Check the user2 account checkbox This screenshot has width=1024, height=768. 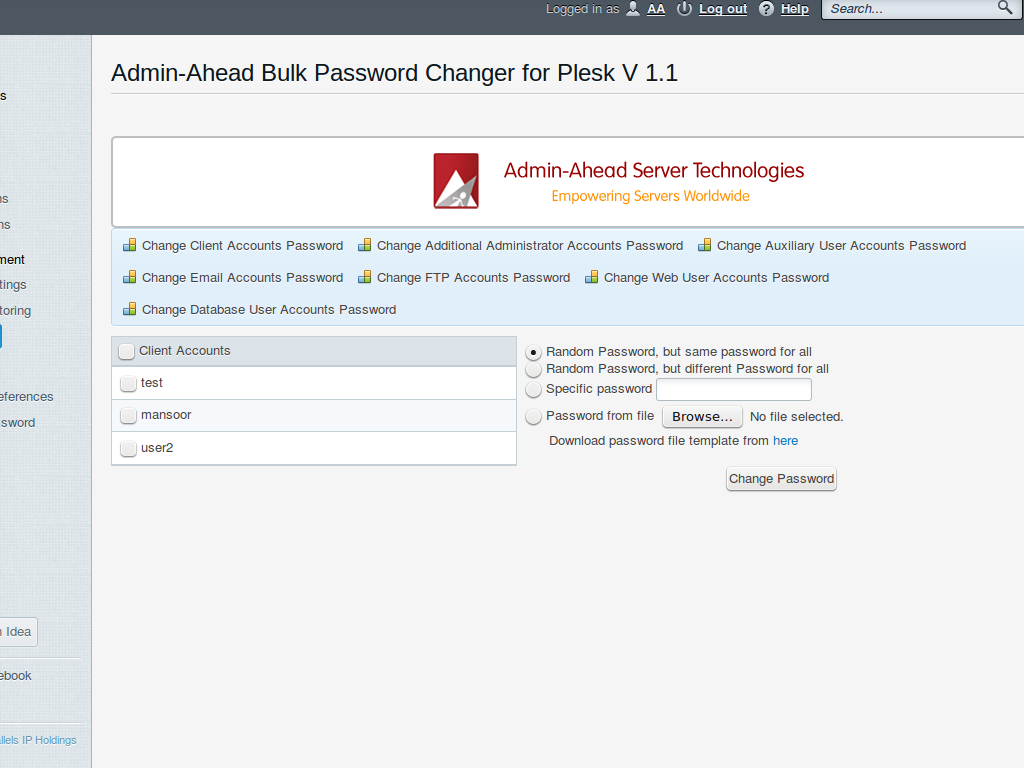[128, 448]
